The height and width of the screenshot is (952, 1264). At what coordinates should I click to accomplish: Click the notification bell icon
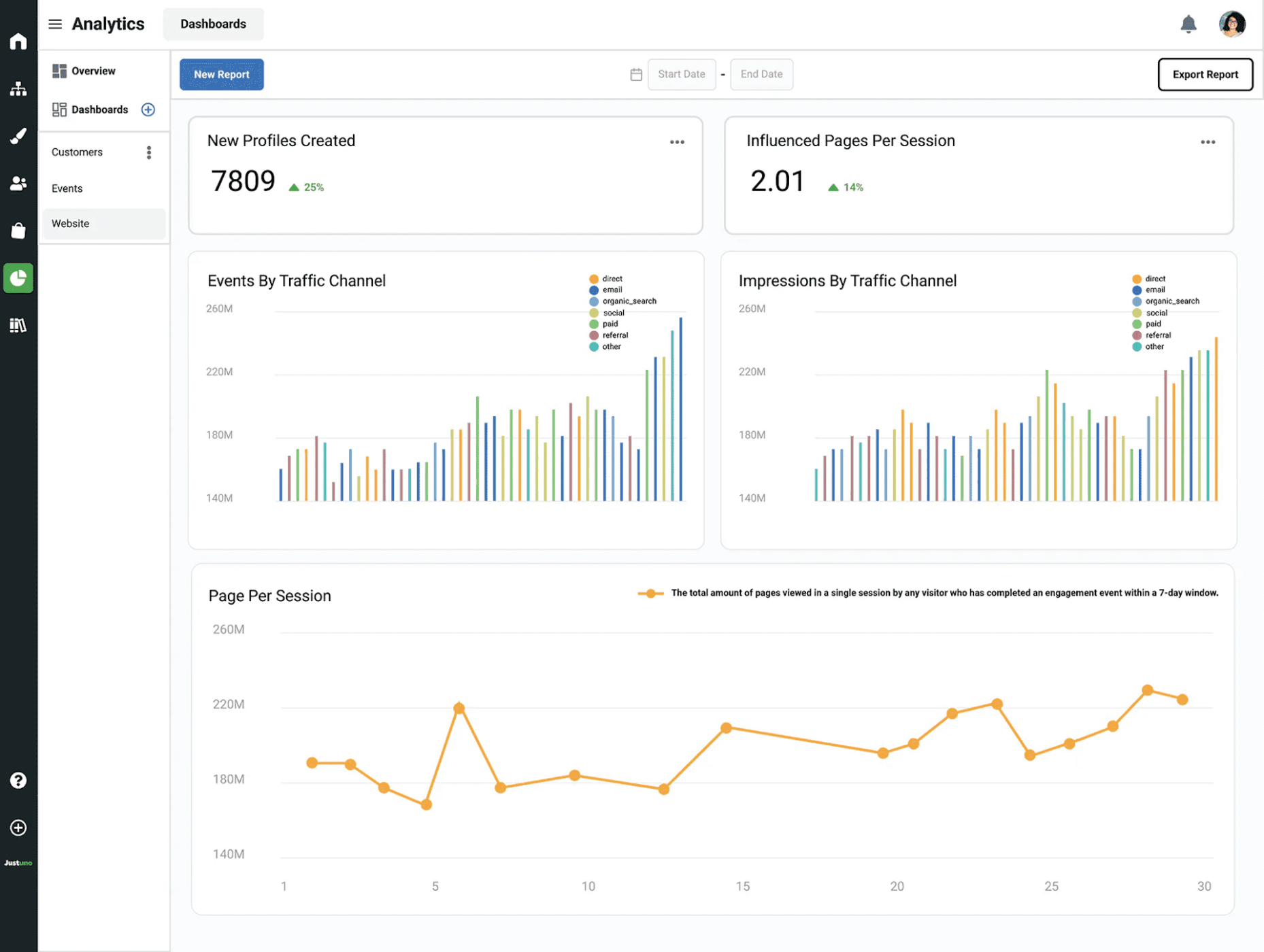[1189, 23]
